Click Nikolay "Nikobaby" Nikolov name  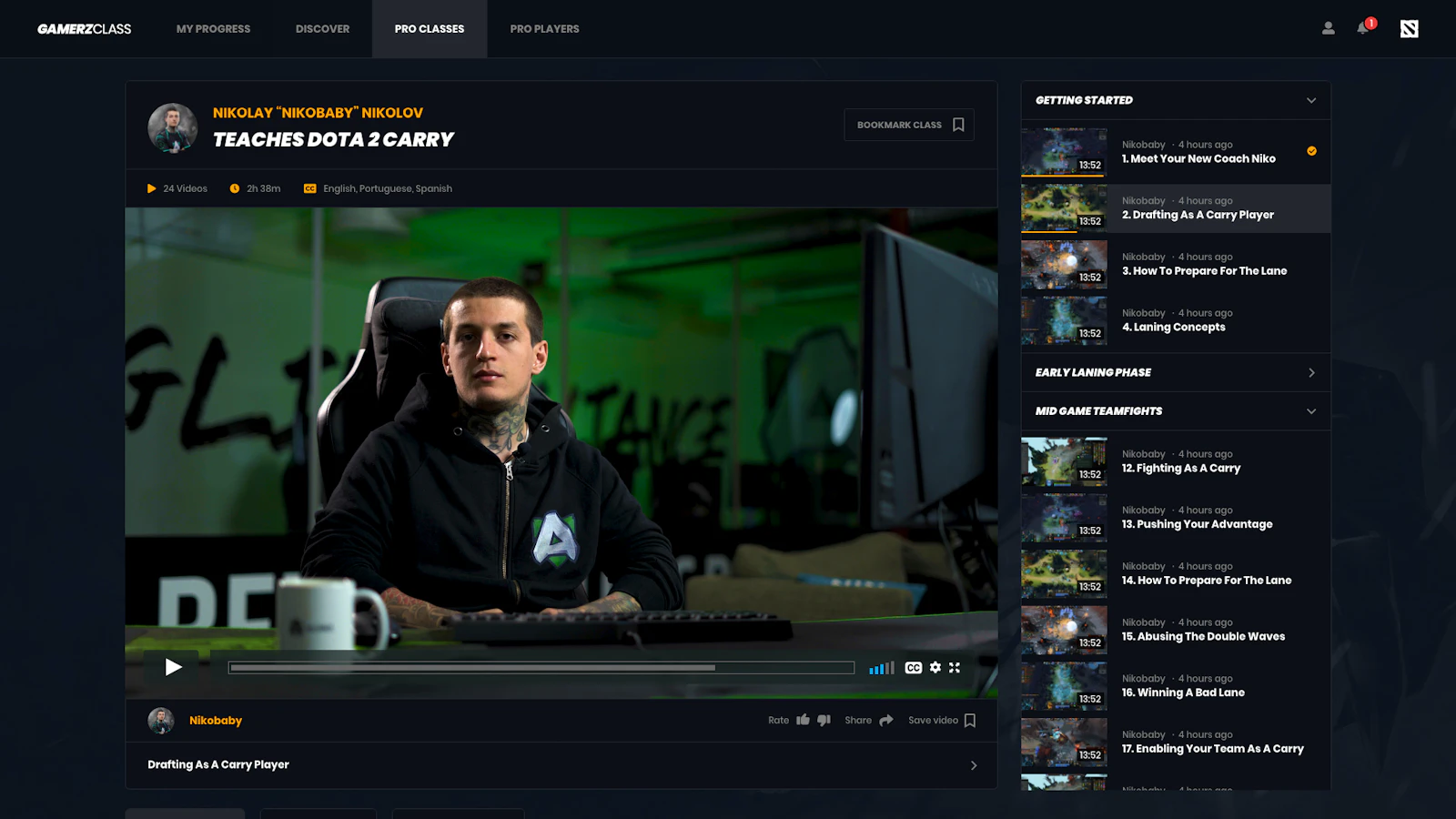318,113
